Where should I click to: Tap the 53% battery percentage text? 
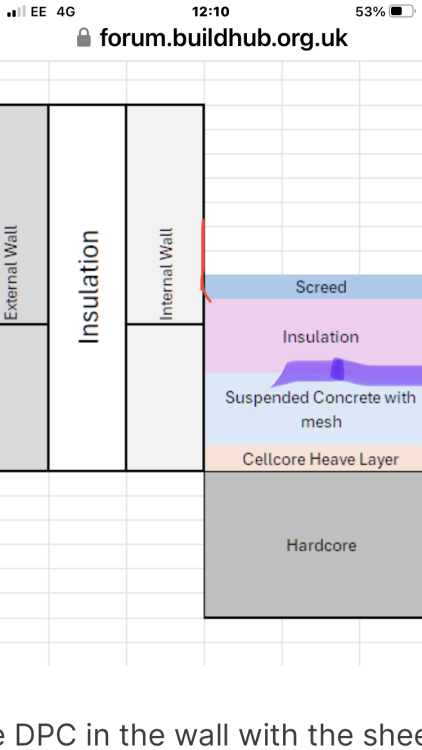click(370, 11)
